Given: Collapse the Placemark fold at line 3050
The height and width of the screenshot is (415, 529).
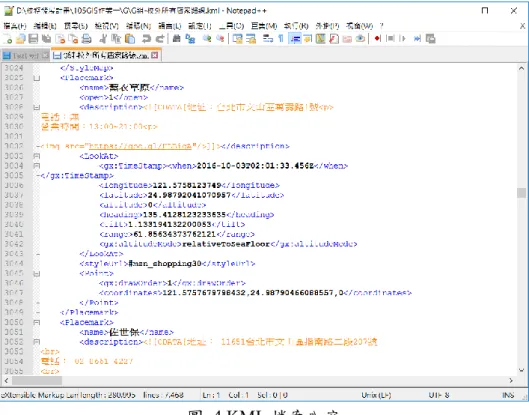Looking at the screenshot, I should [x=37, y=323].
